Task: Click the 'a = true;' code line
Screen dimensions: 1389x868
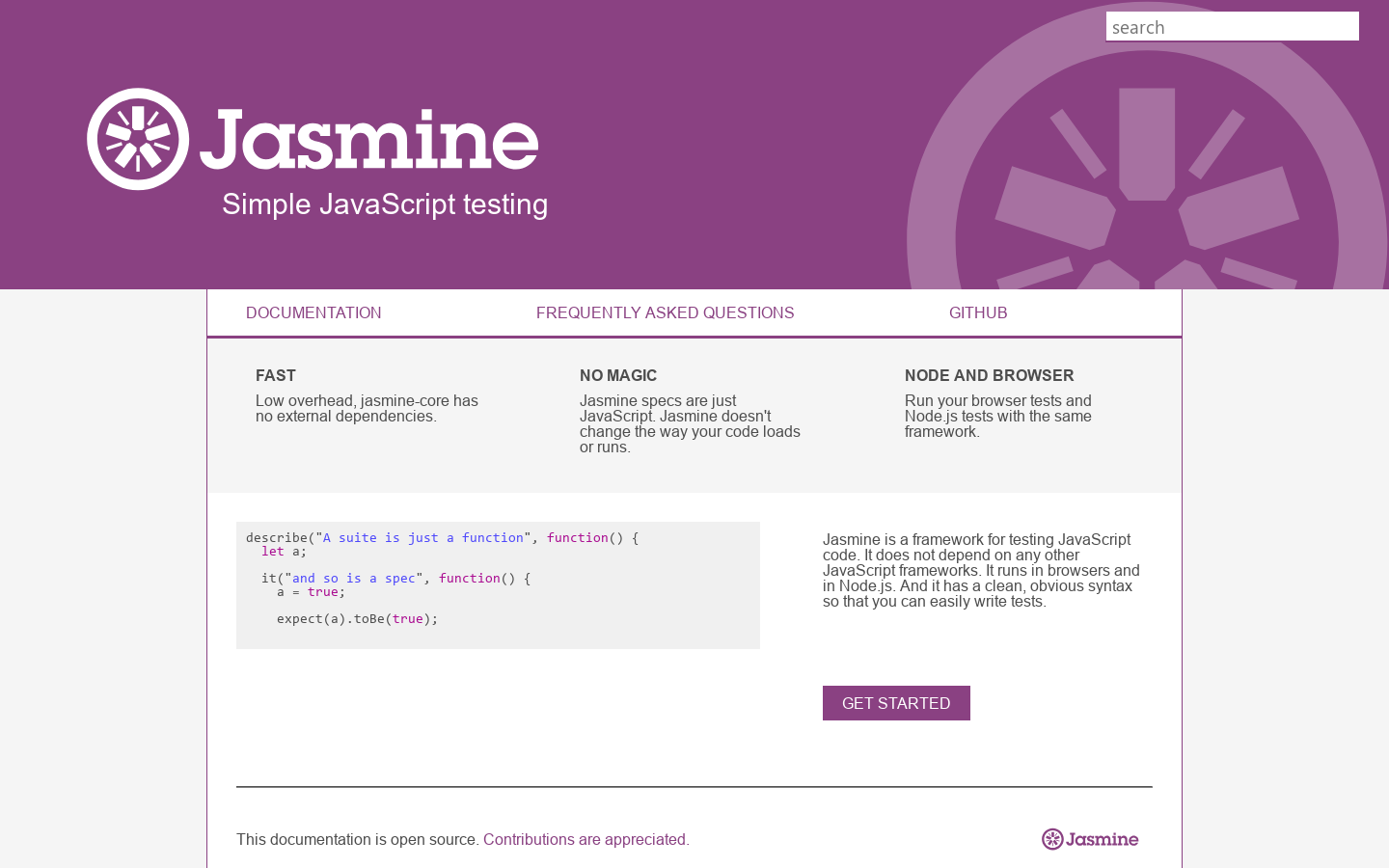Action: coord(311,591)
